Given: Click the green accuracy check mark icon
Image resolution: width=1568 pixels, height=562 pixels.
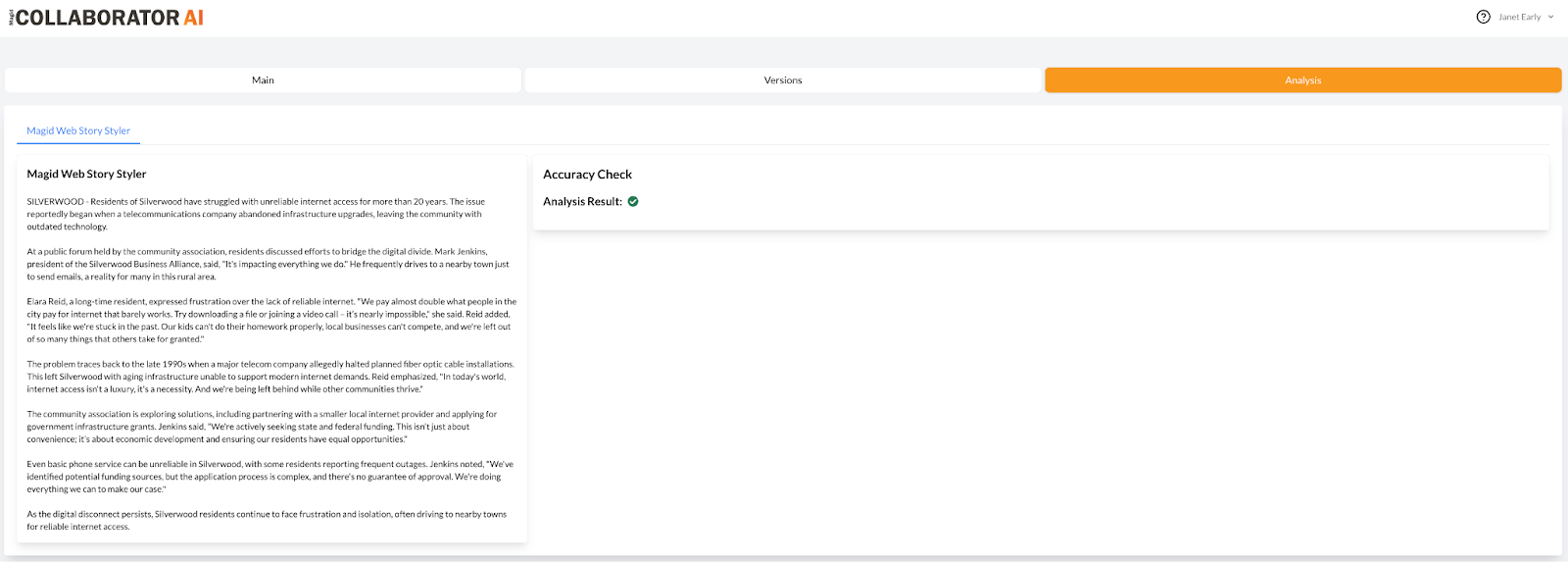Looking at the screenshot, I should click(x=633, y=202).
